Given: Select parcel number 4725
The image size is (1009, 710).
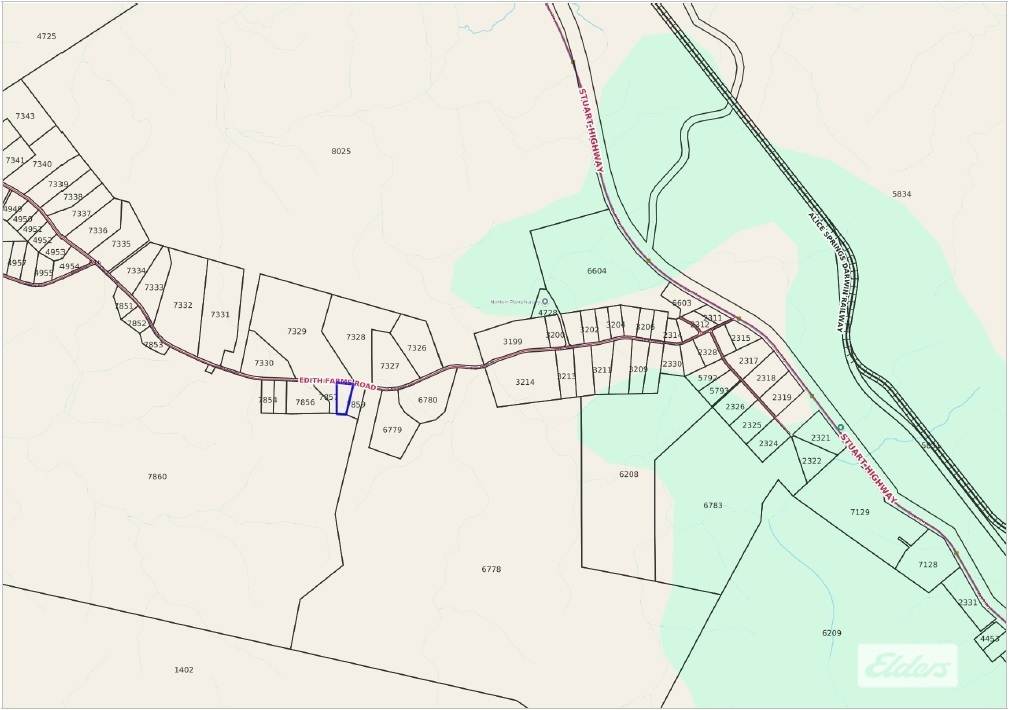Looking at the screenshot, I should tap(46, 36).
